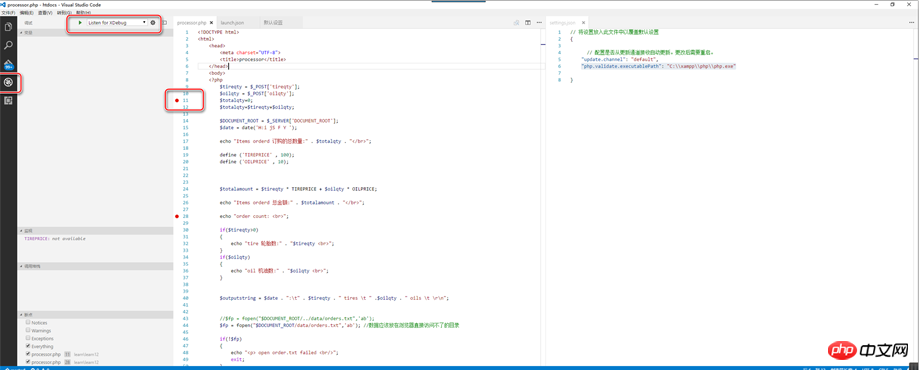Screen dimensions: 919x370
Task: Open the Extensions view in the activity bar
Action: 8,101
